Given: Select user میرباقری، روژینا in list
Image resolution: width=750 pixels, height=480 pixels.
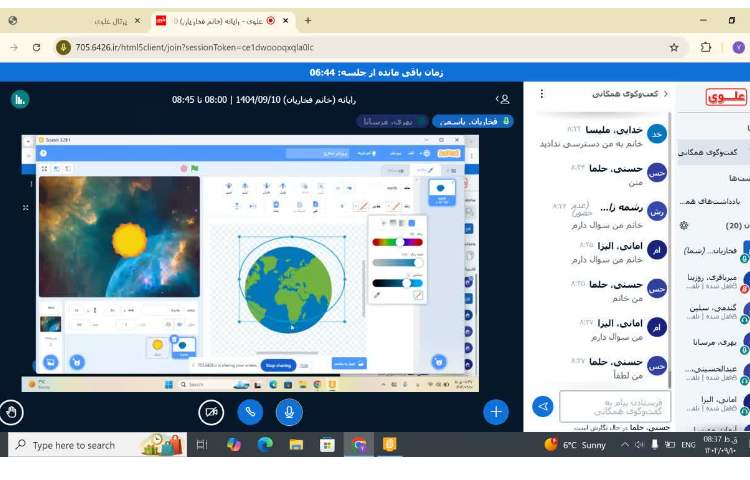Looking at the screenshot, I should (x=716, y=281).
